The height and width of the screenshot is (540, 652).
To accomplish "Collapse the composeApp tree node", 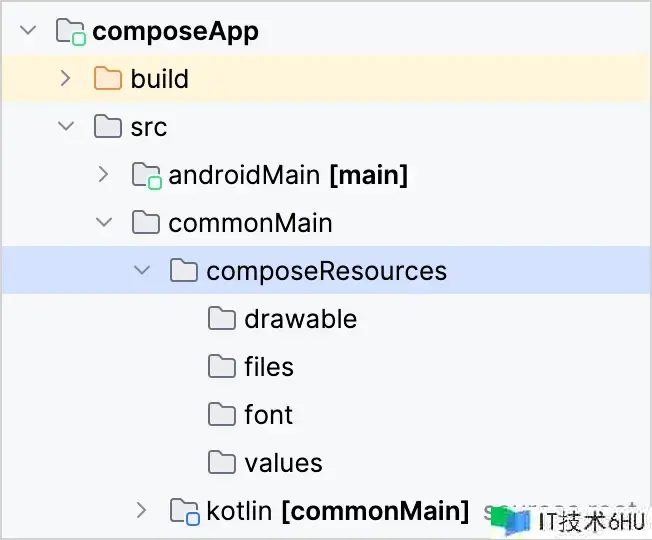I will (28, 31).
